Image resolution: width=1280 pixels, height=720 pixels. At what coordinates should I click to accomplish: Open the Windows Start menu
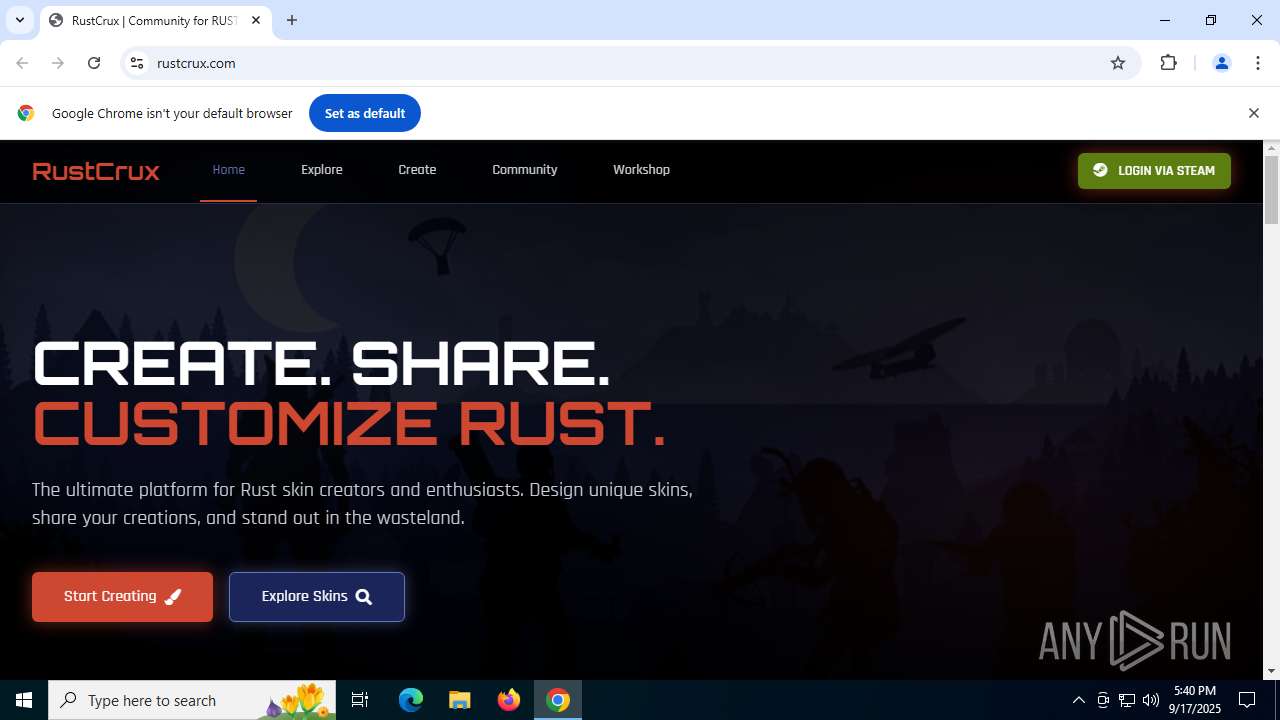point(24,700)
